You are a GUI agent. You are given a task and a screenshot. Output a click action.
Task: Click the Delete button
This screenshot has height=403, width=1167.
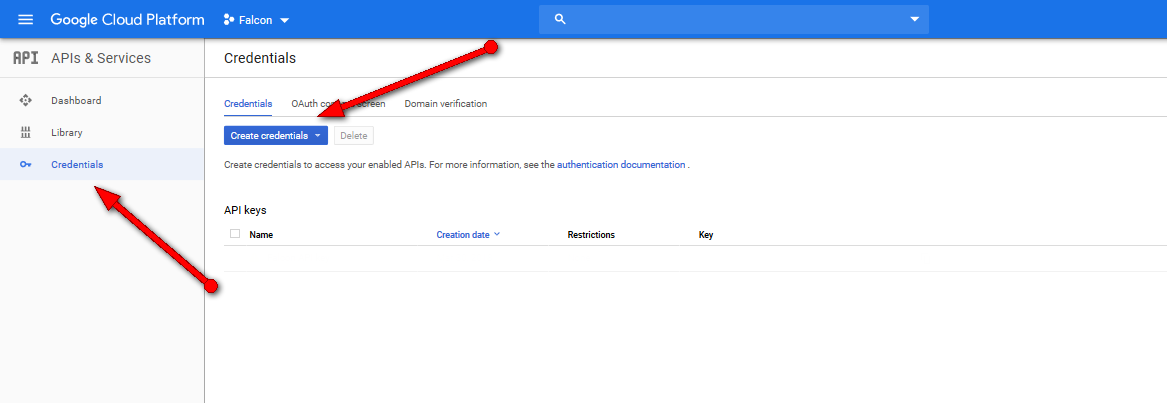(354, 136)
